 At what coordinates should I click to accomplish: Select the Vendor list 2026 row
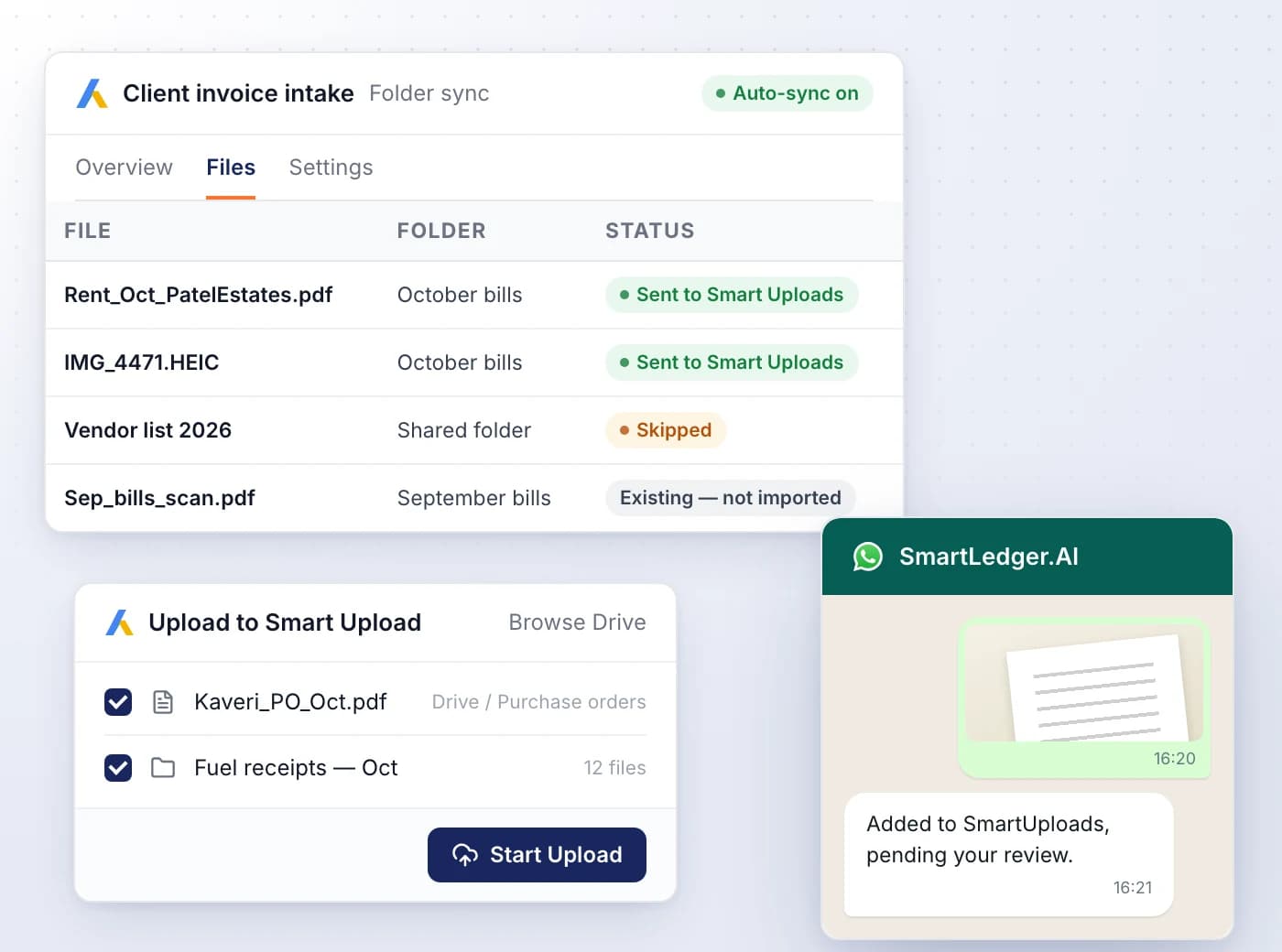474,430
